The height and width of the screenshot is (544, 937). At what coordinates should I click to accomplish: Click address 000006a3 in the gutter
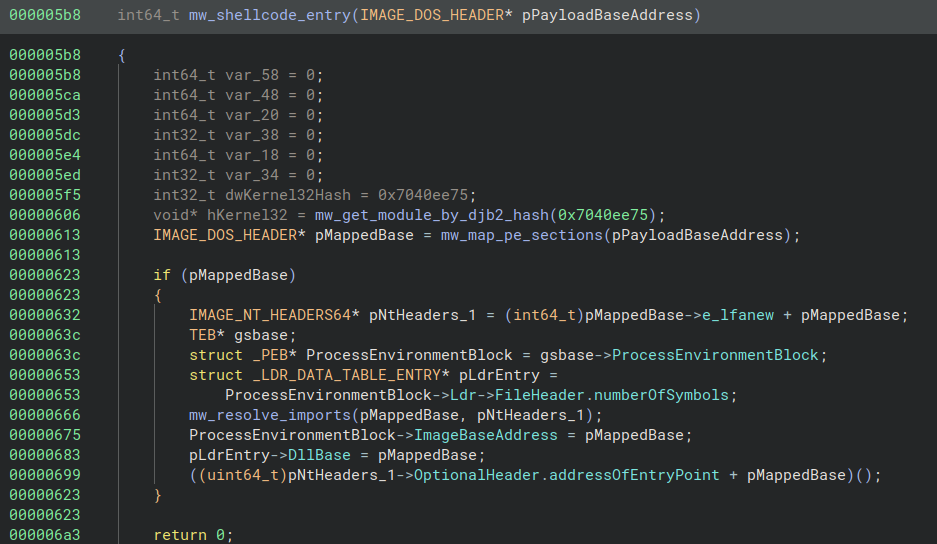click(x=45, y=535)
